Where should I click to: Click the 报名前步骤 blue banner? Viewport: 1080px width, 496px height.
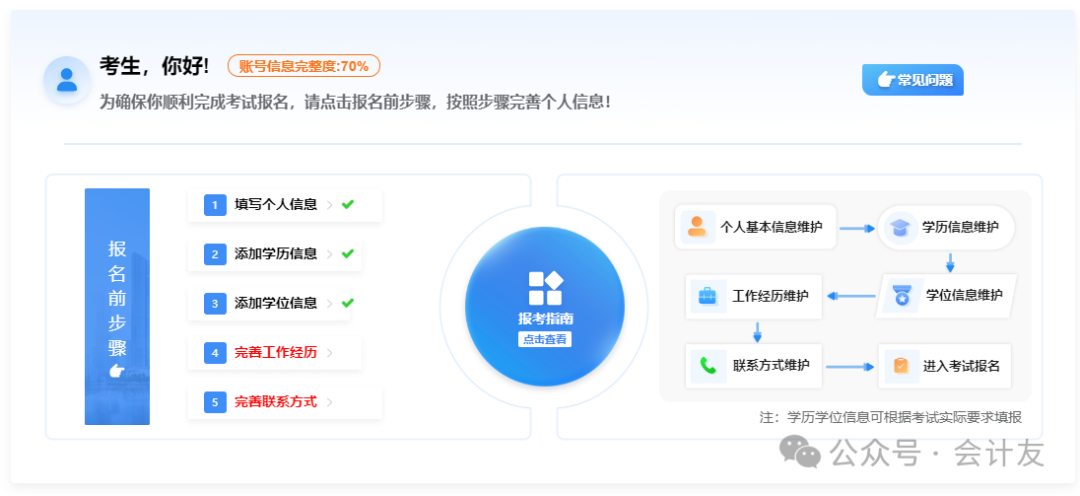(117, 307)
